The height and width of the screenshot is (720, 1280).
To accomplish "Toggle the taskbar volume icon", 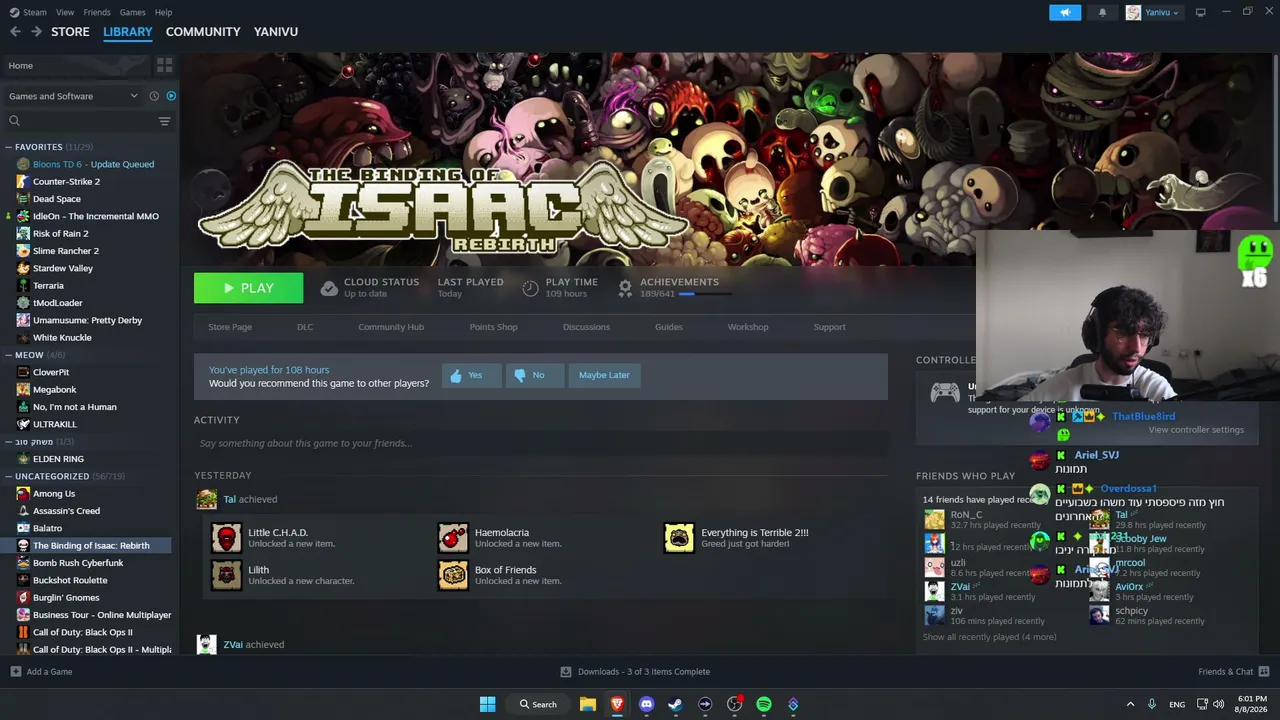I will (x=1218, y=704).
